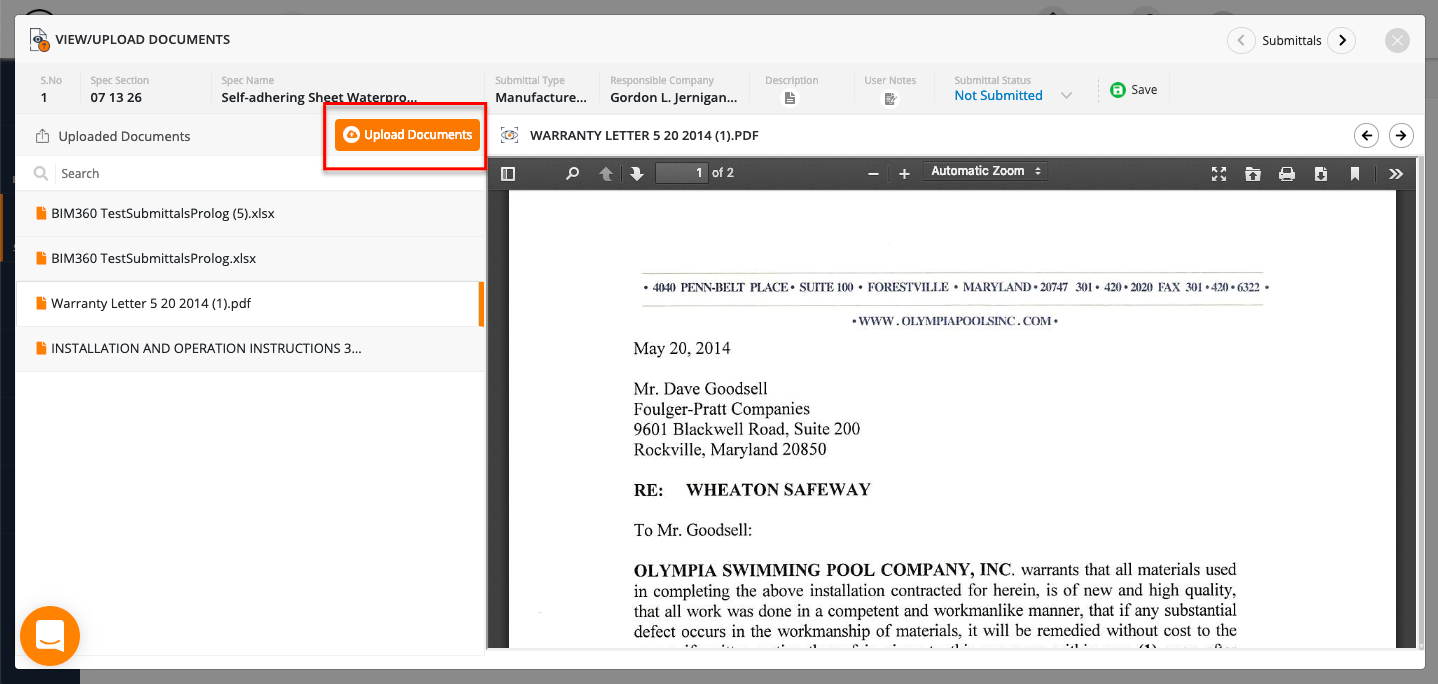Print the PDF document
Screen dimensions: 1438x684
pyautogui.click(x=1287, y=174)
